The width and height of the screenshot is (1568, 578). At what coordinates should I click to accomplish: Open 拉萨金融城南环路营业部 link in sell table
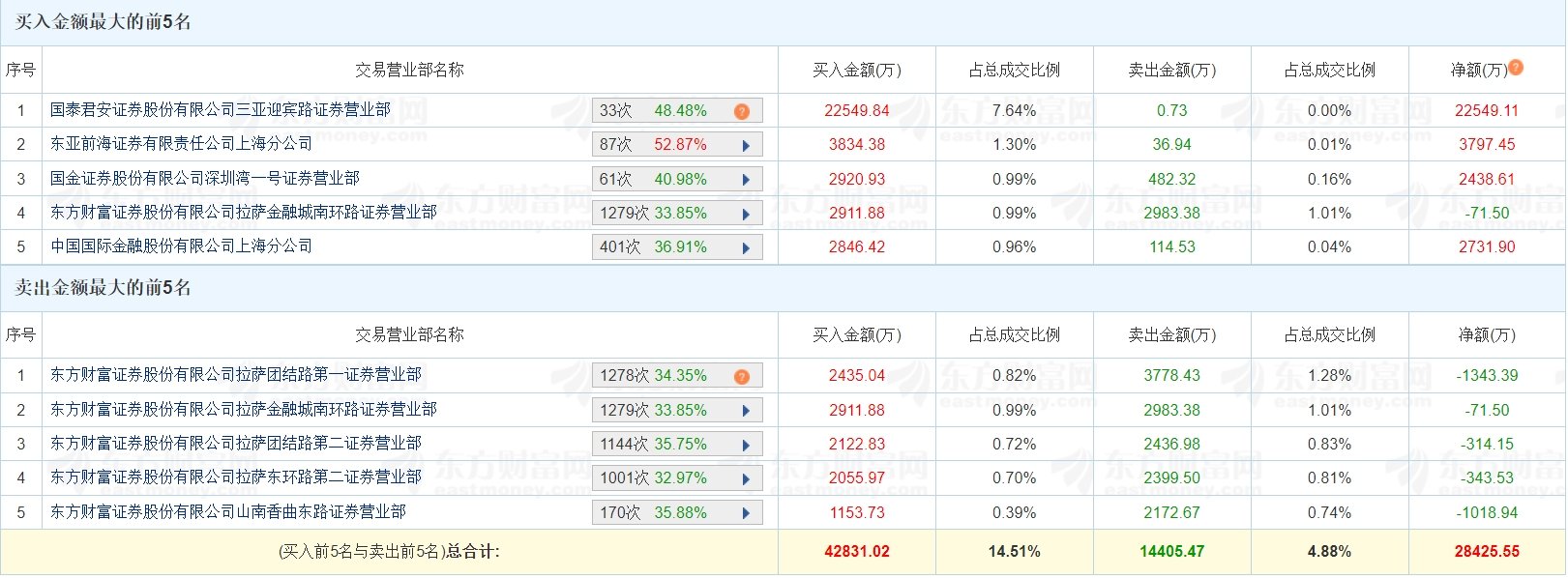click(244, 410)
